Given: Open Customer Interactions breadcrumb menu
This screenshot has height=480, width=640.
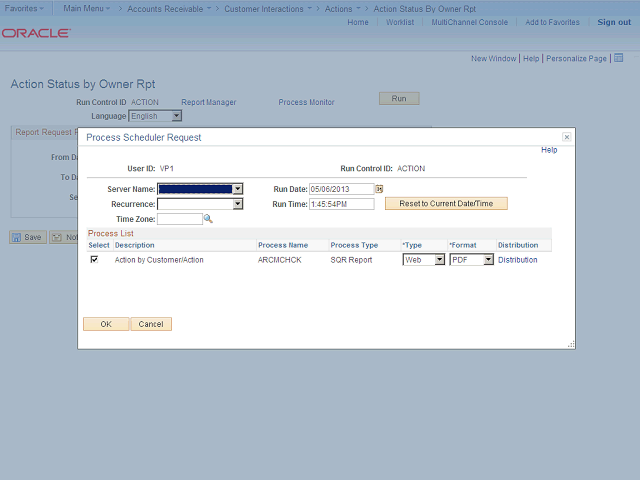Looking at the screenshot, I should pyautogui.click(x=268, y=9).
